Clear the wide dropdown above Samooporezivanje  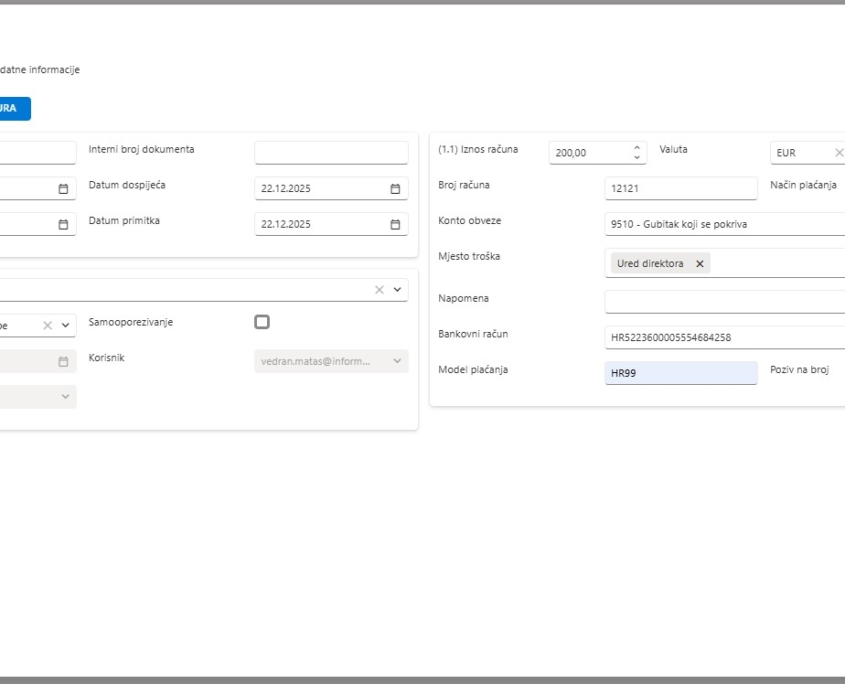380,290
